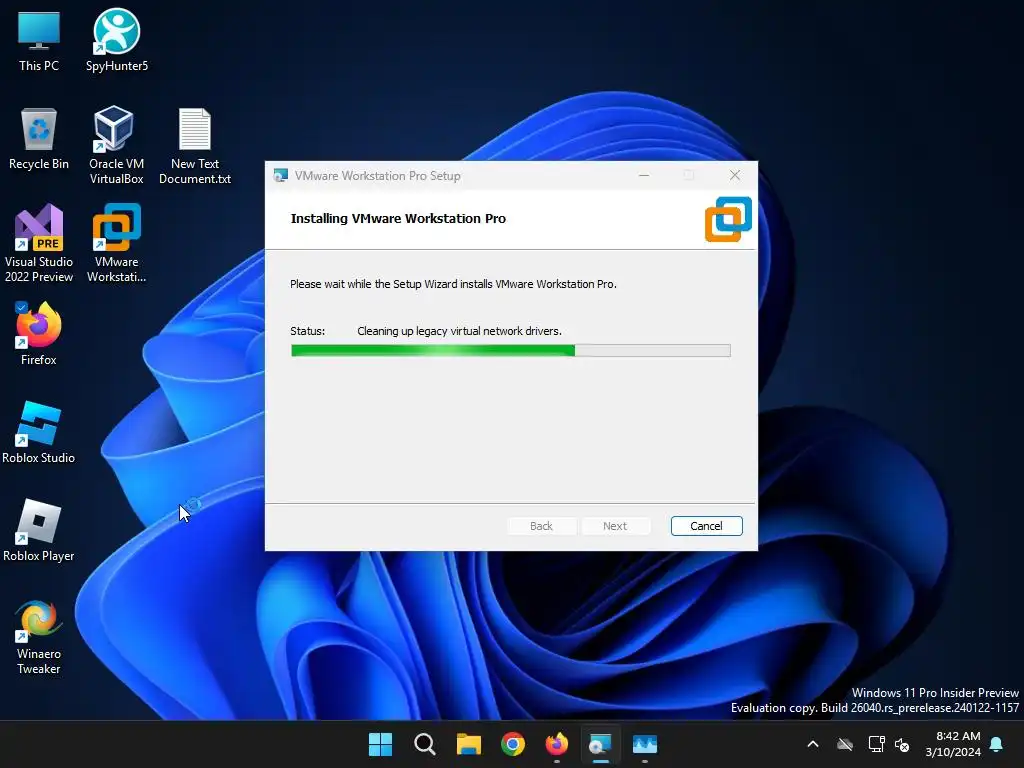Click the installation progress bar
This screenshot has width=1024, height=768.
tap(511, 351)
